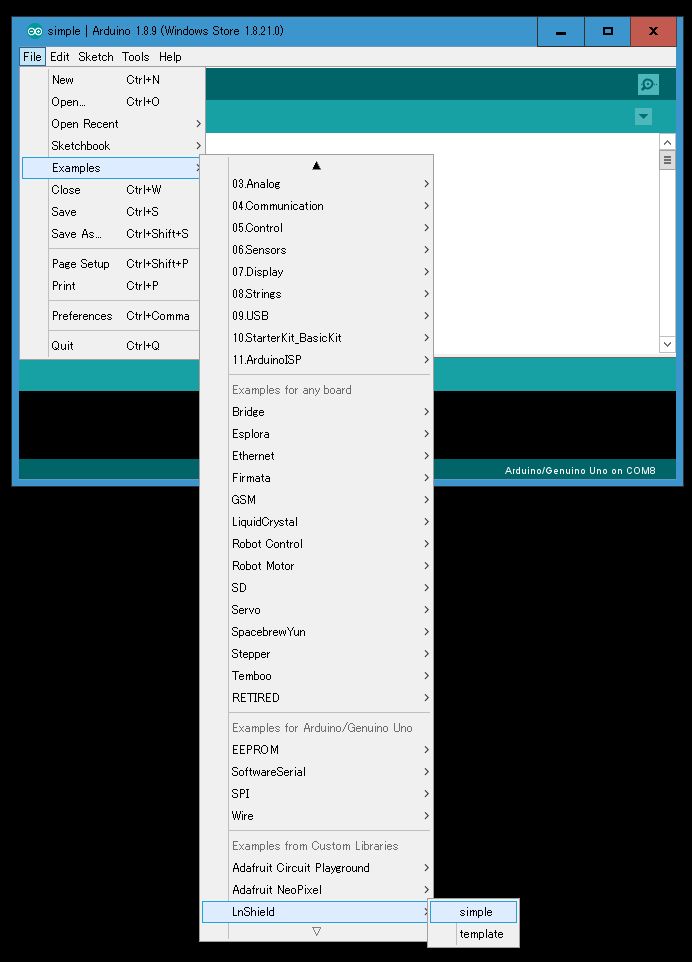Image resolution: width=692 pixels, height=962 pixels.
Task: Open the tab dropdown arrow button
Action: coord(643,116)
